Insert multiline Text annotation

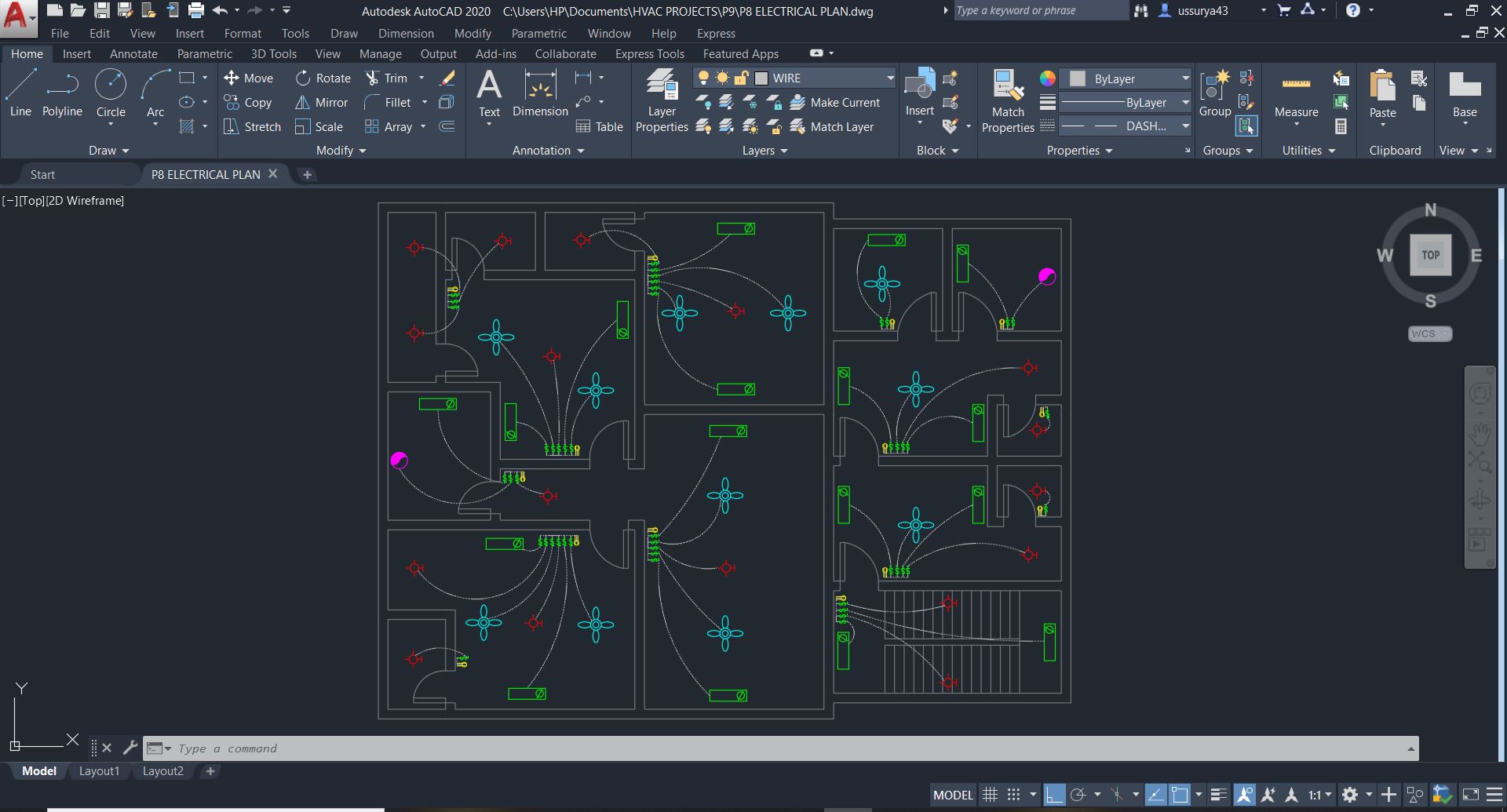point(489,93)
